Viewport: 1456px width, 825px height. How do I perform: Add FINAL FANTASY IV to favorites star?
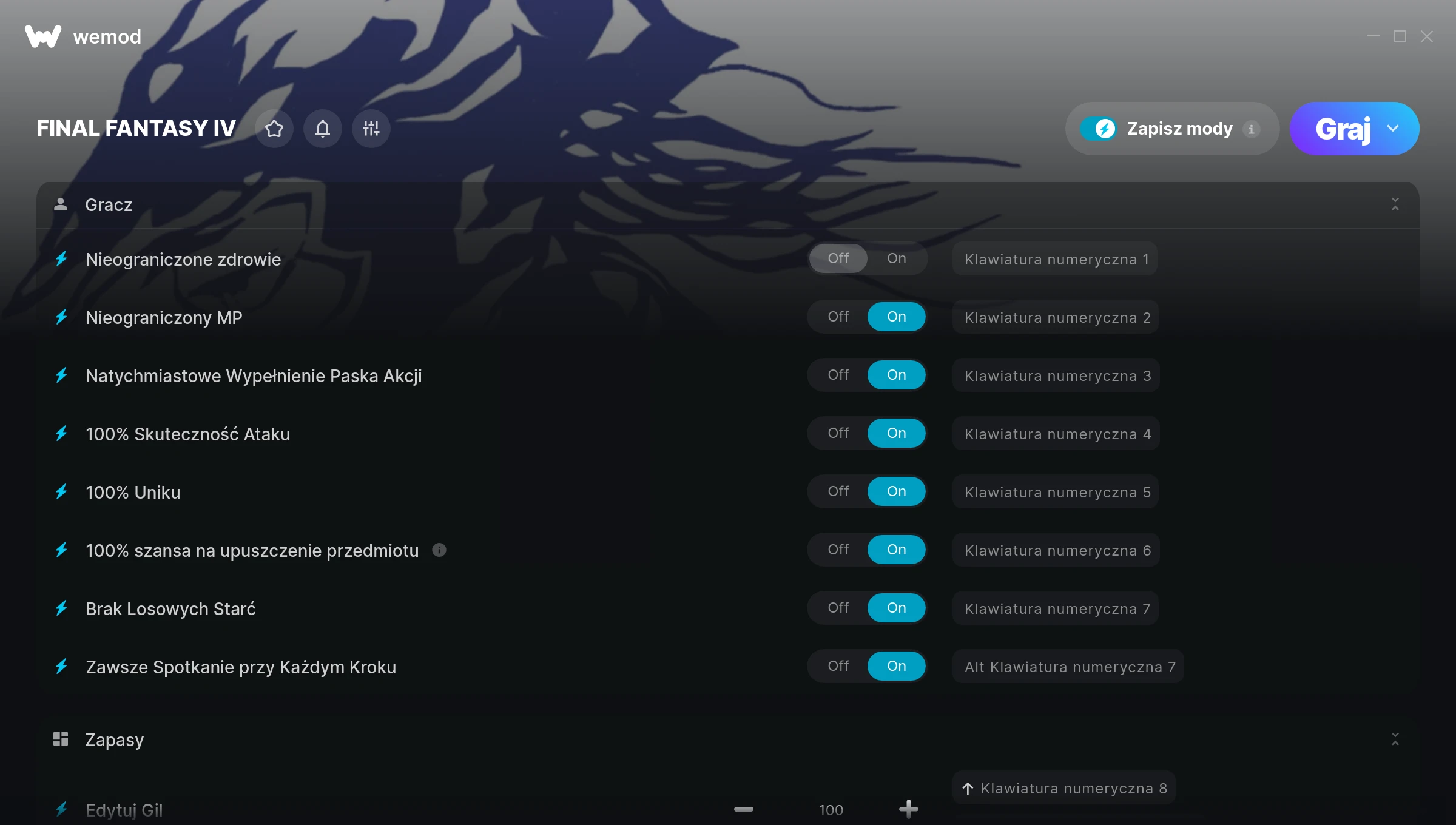point(274,129)
